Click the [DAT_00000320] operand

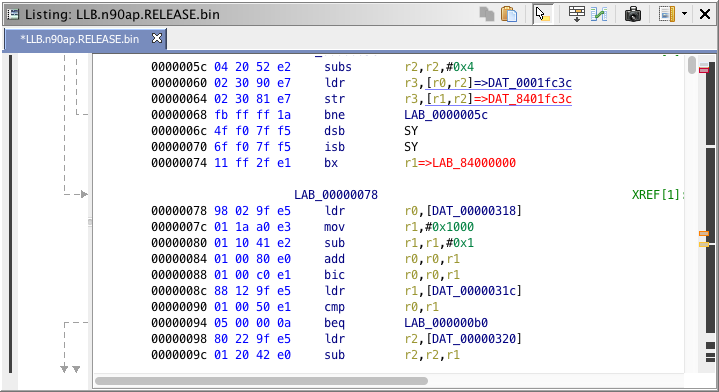pyautogui.click(x=474, y=339)
